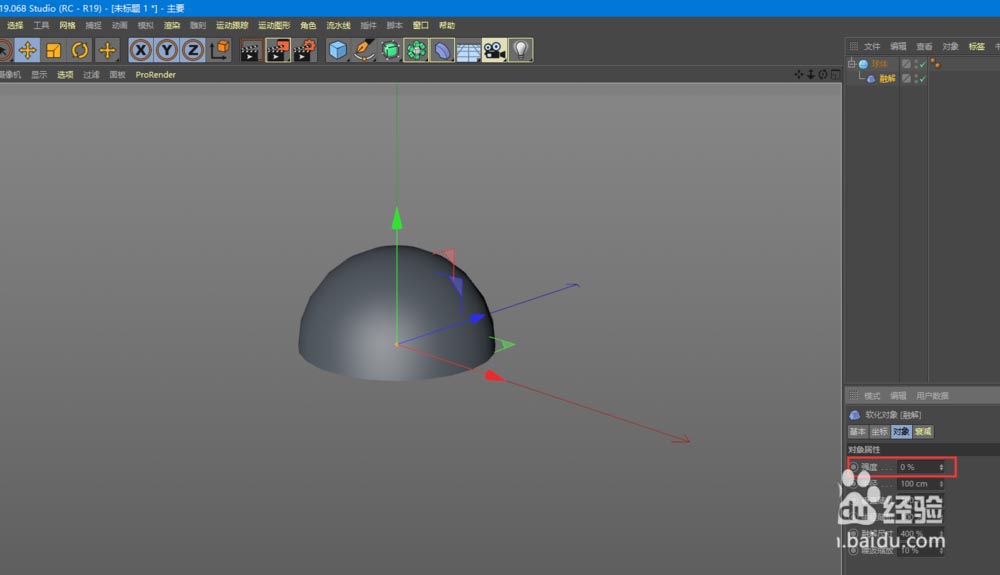Open the 运动图形 menu

click(274, 25)
